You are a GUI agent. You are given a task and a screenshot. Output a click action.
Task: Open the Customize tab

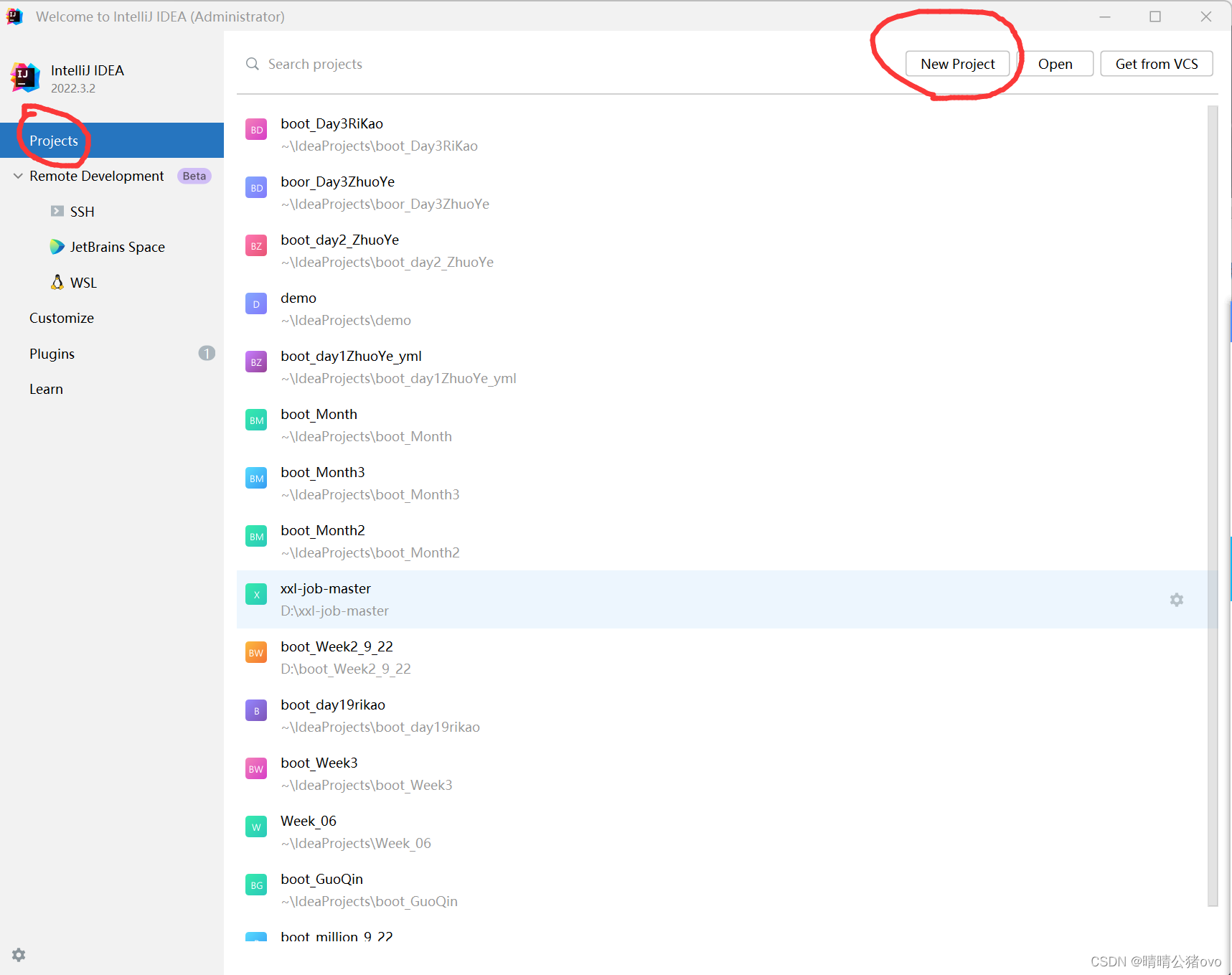pyautogui.click(x=112, y=318)
